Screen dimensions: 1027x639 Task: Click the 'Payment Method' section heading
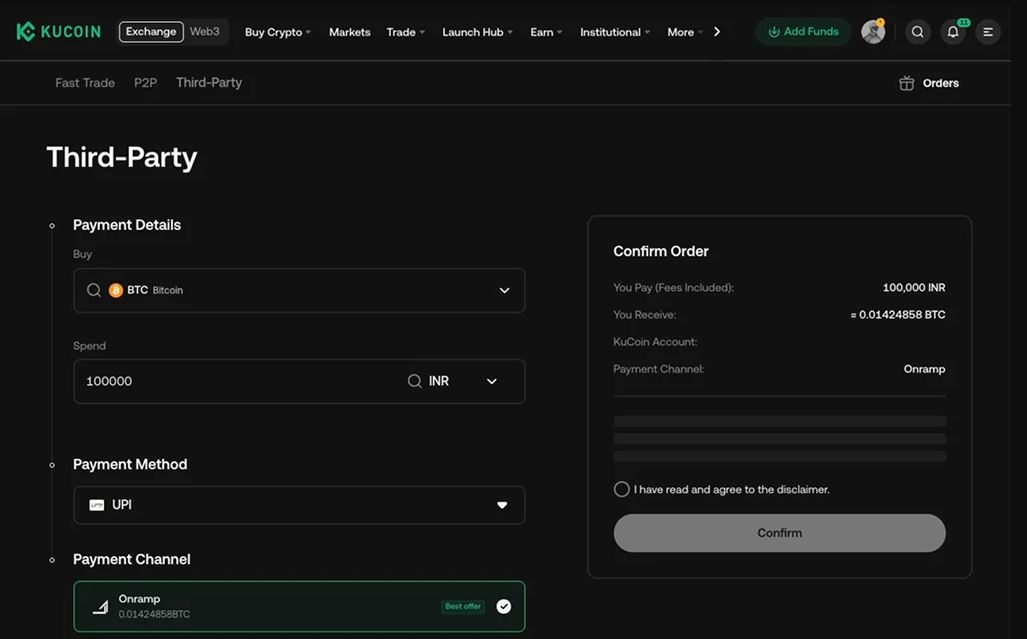coord(130,464)
